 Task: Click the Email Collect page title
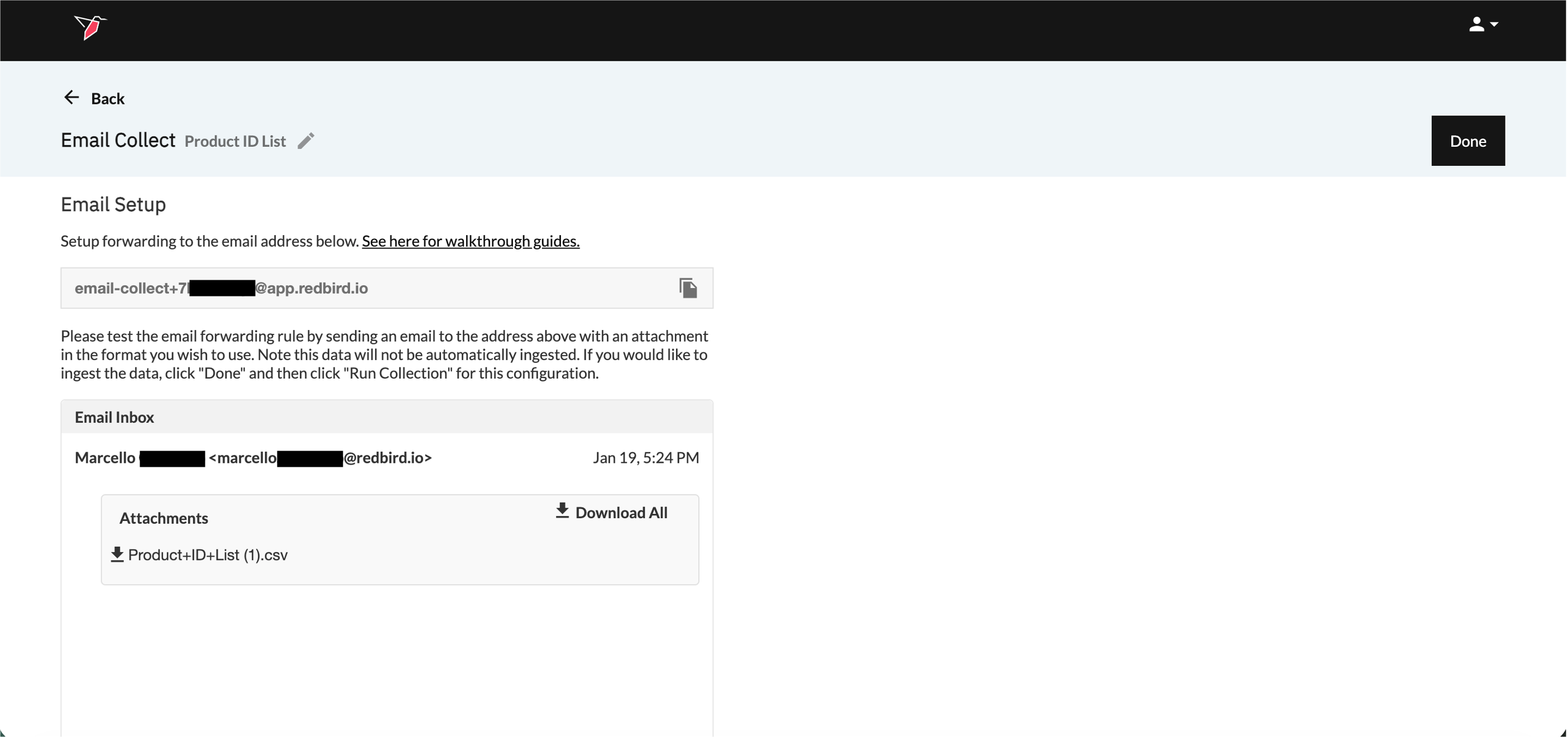(118, 140)
